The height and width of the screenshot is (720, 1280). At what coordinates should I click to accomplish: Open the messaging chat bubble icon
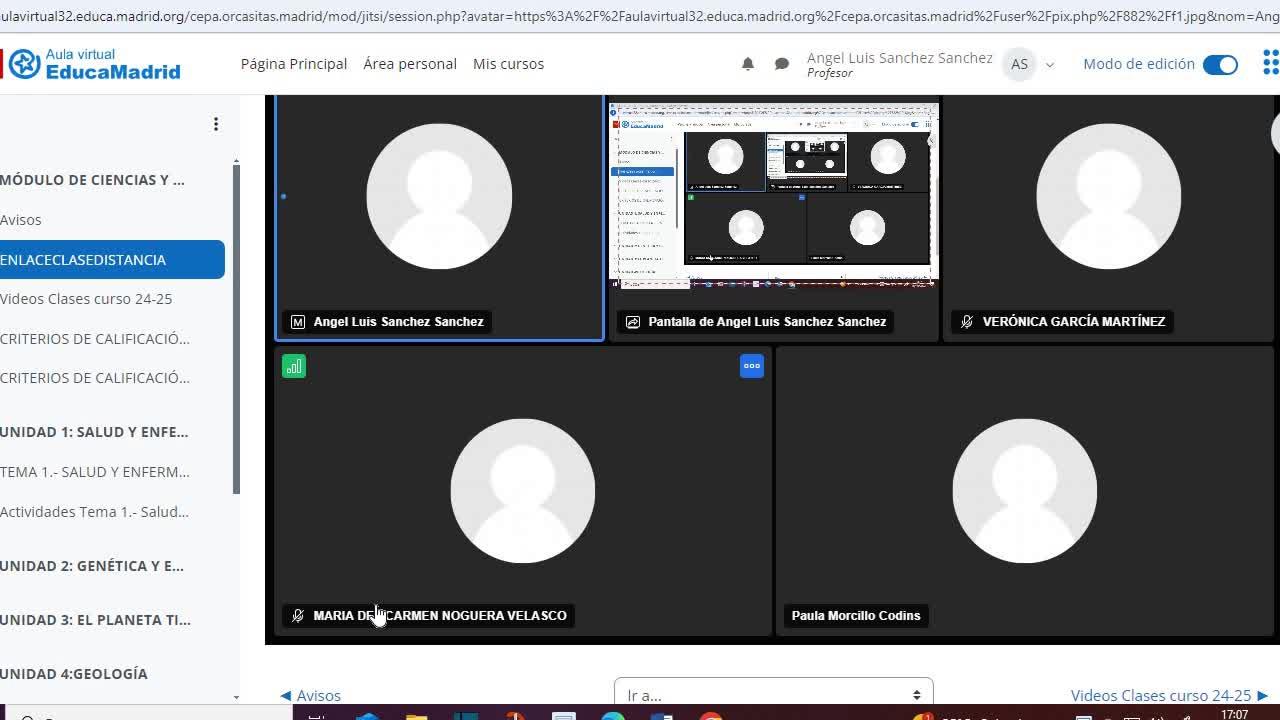(x=782, y=64)
